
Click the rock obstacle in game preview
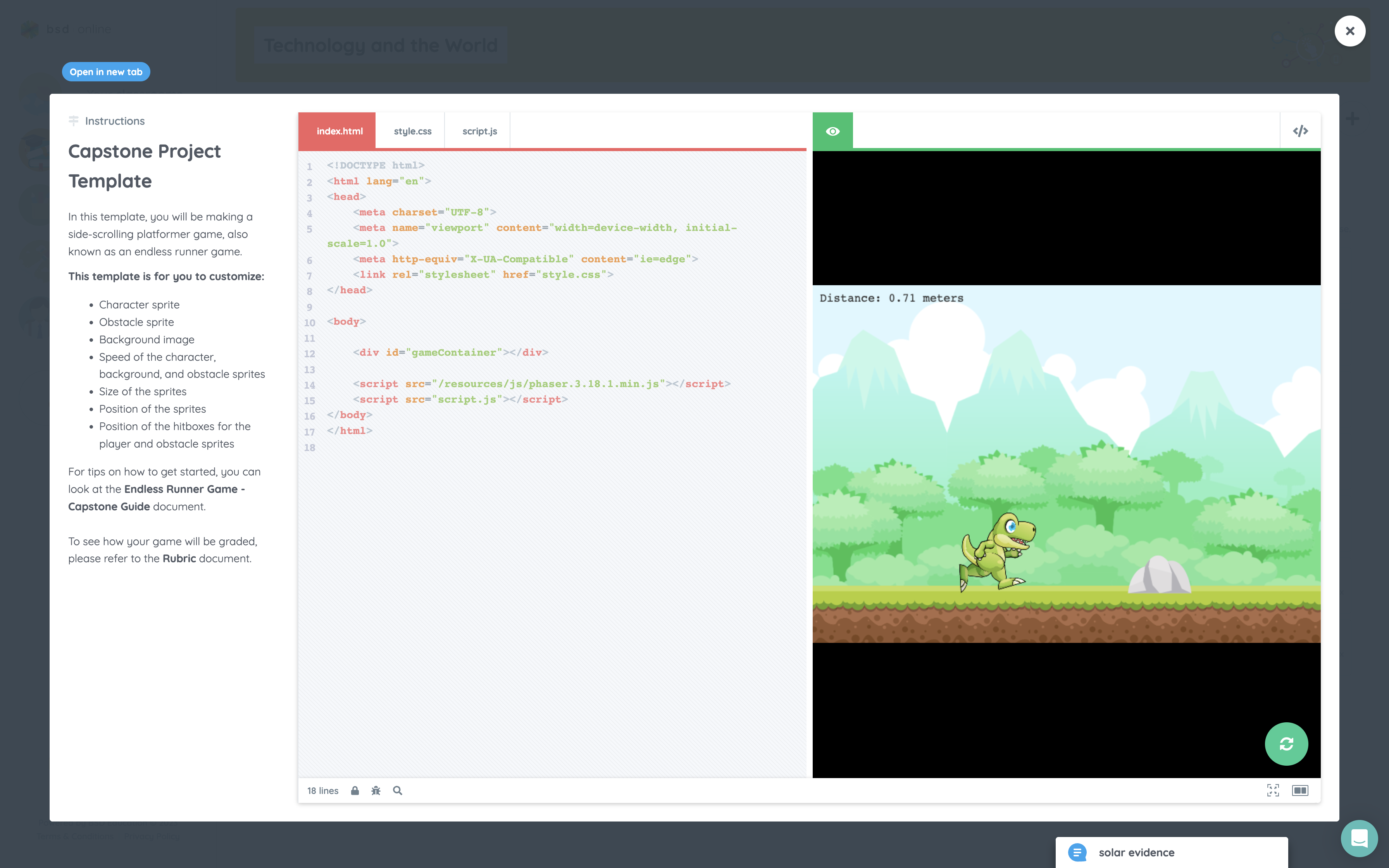pyautogui.click(x=1159, y=575)
